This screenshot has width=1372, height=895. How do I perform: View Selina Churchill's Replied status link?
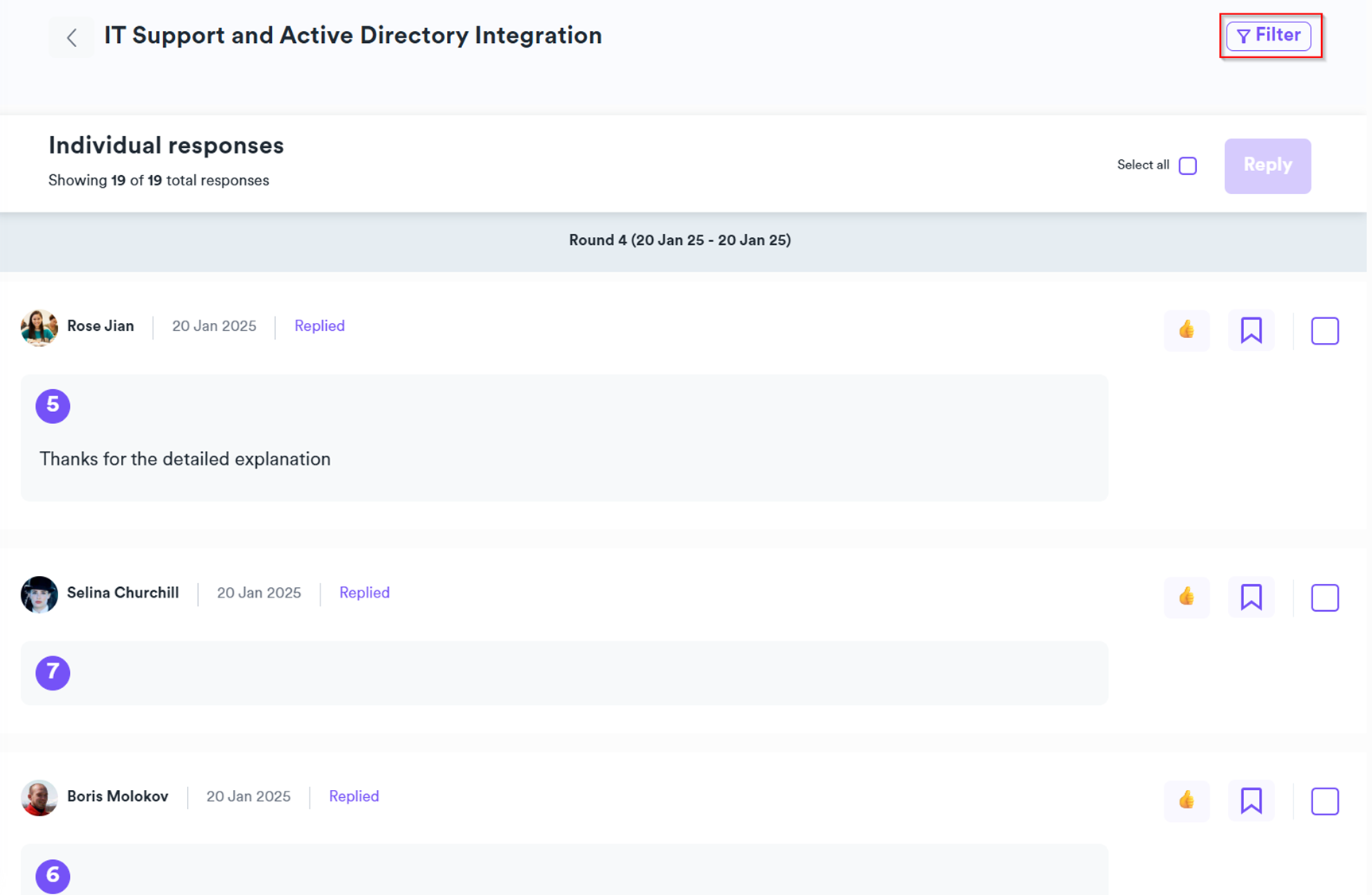point(364,593)
